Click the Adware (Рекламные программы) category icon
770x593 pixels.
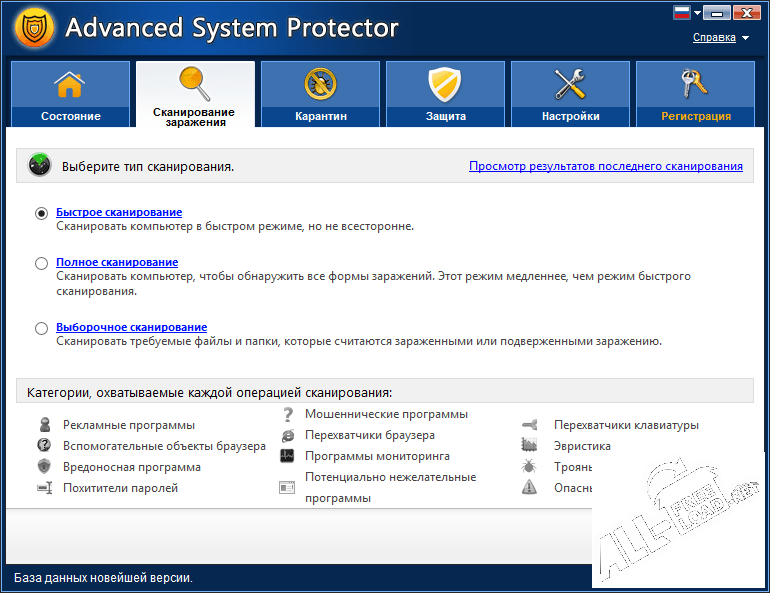coord(44,425)
